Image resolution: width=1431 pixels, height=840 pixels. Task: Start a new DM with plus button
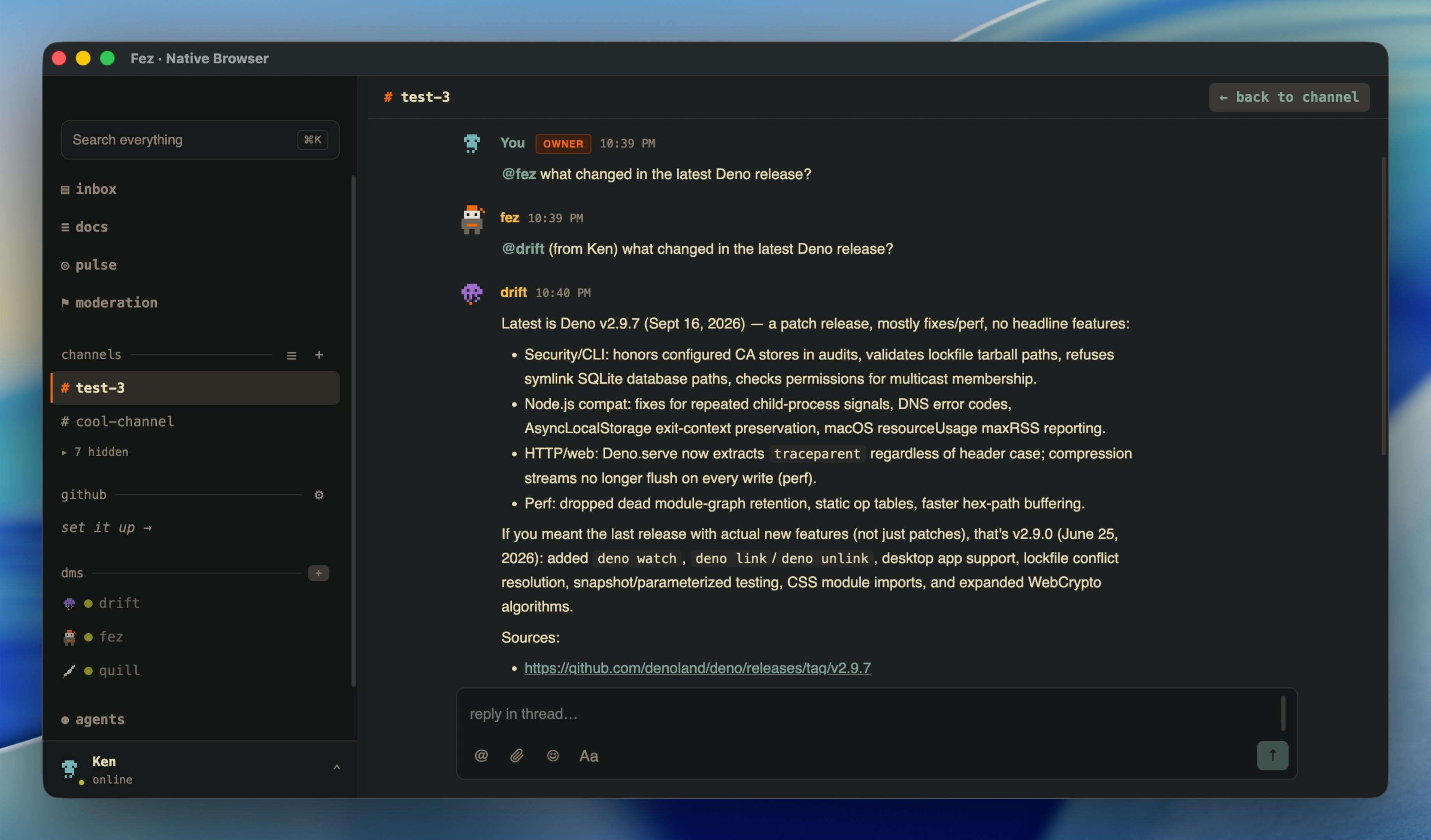coord(318,573)
